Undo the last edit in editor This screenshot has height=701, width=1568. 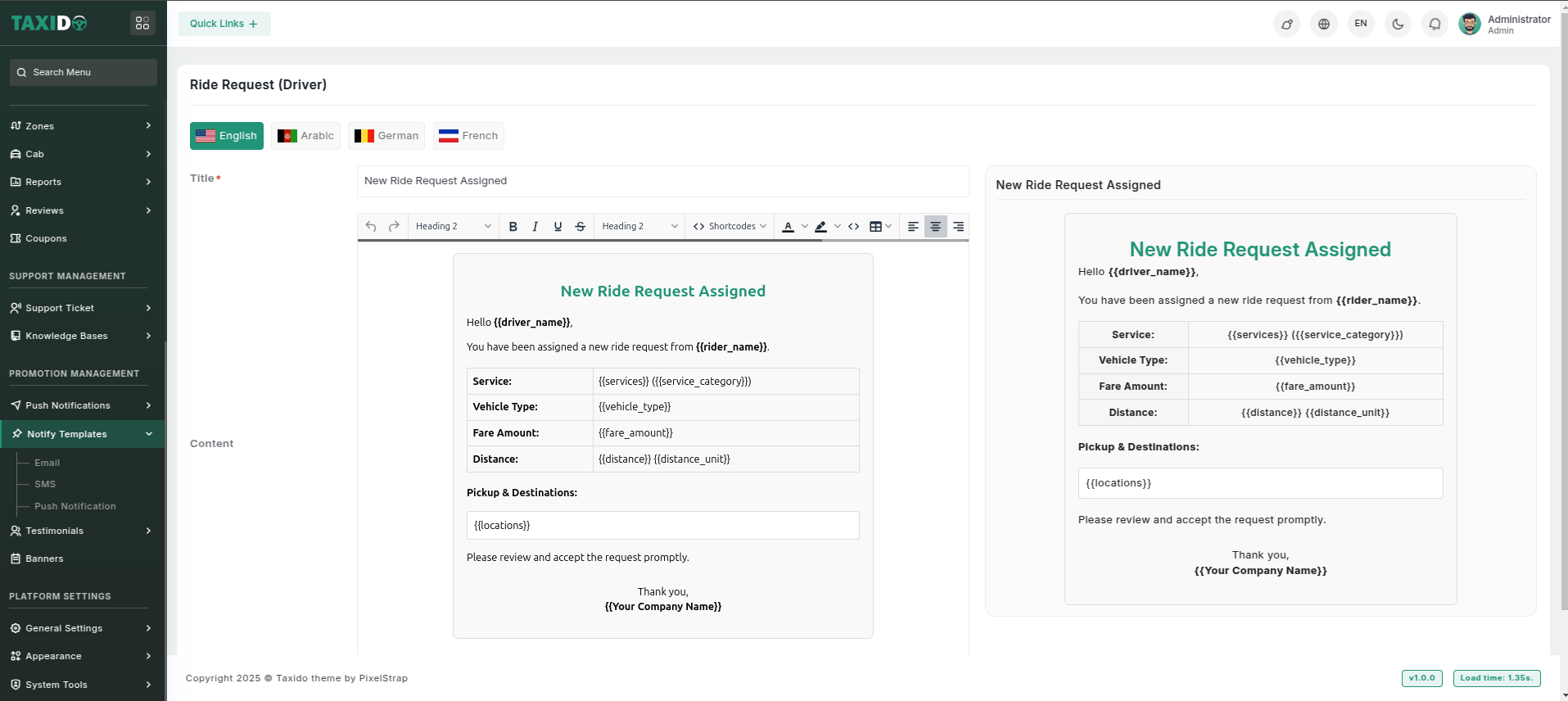371,227
